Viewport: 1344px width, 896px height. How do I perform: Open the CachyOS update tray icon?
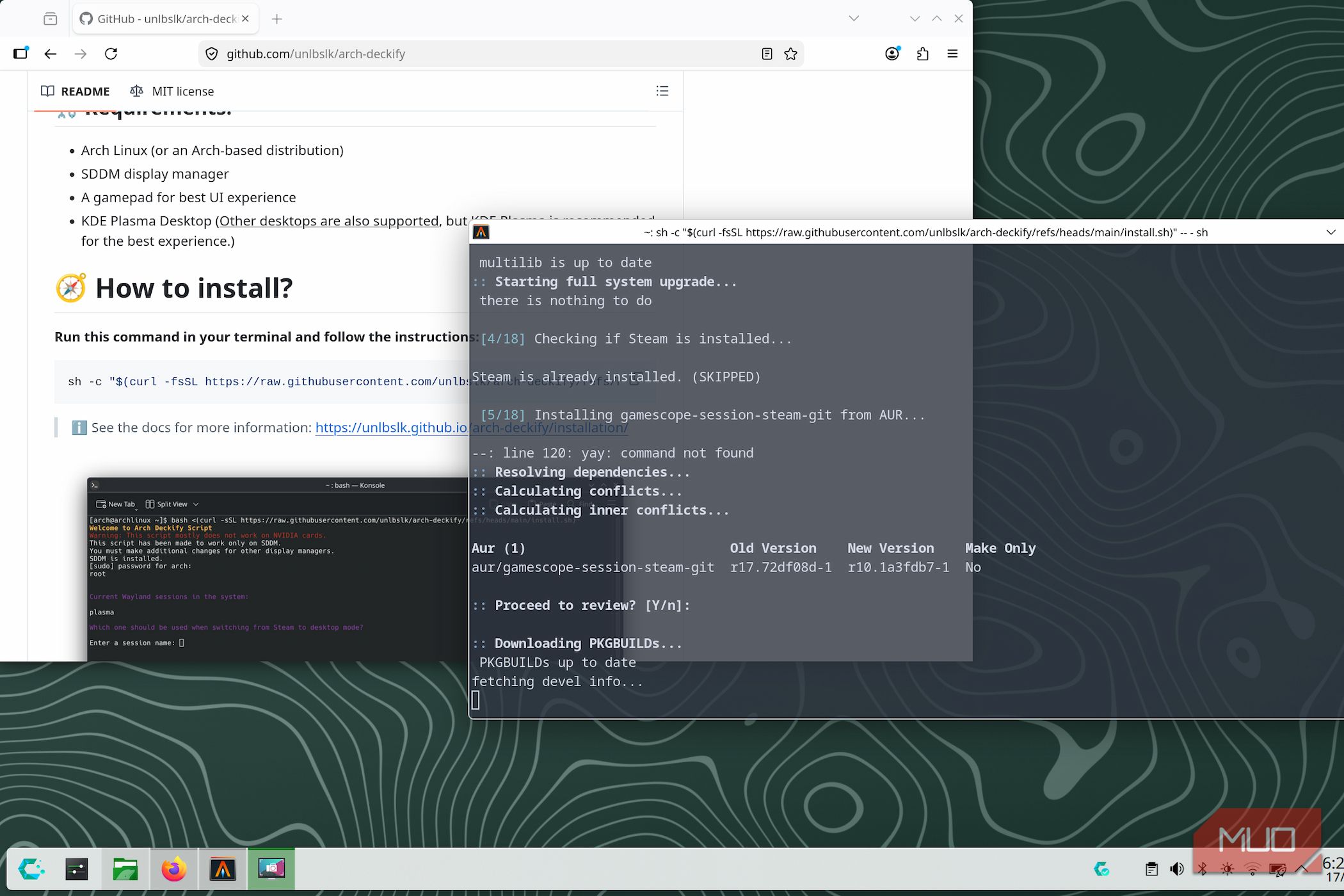1101,869
